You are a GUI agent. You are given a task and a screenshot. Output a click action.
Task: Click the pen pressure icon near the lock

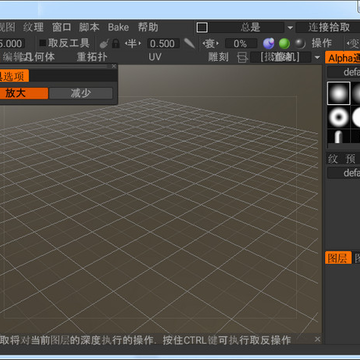coord(105,43)
